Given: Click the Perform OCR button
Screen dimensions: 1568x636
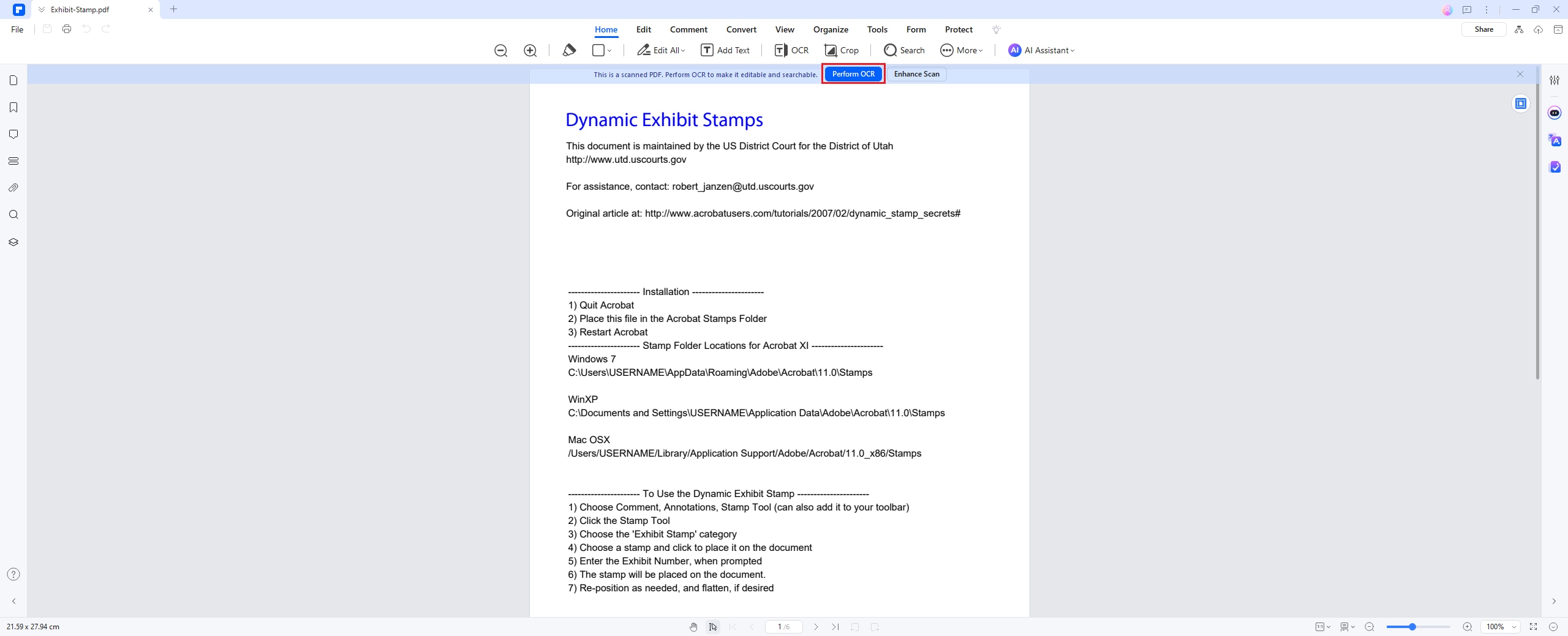Looking at the screenshot, I should pos(853,74).
